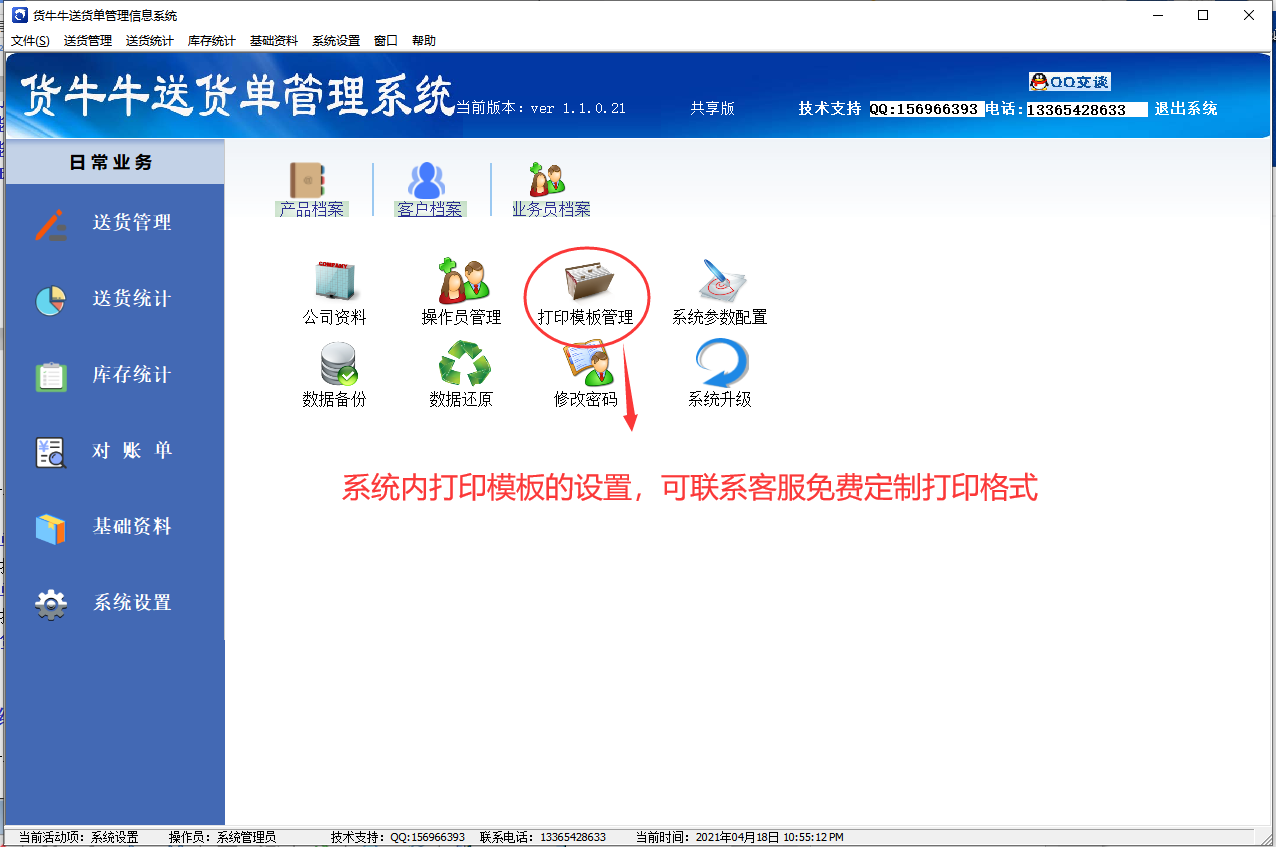Viewport: 1276px width, 847px height.
Task: Click status bar 技术支持 QQ entry
Action: (398, 837)
